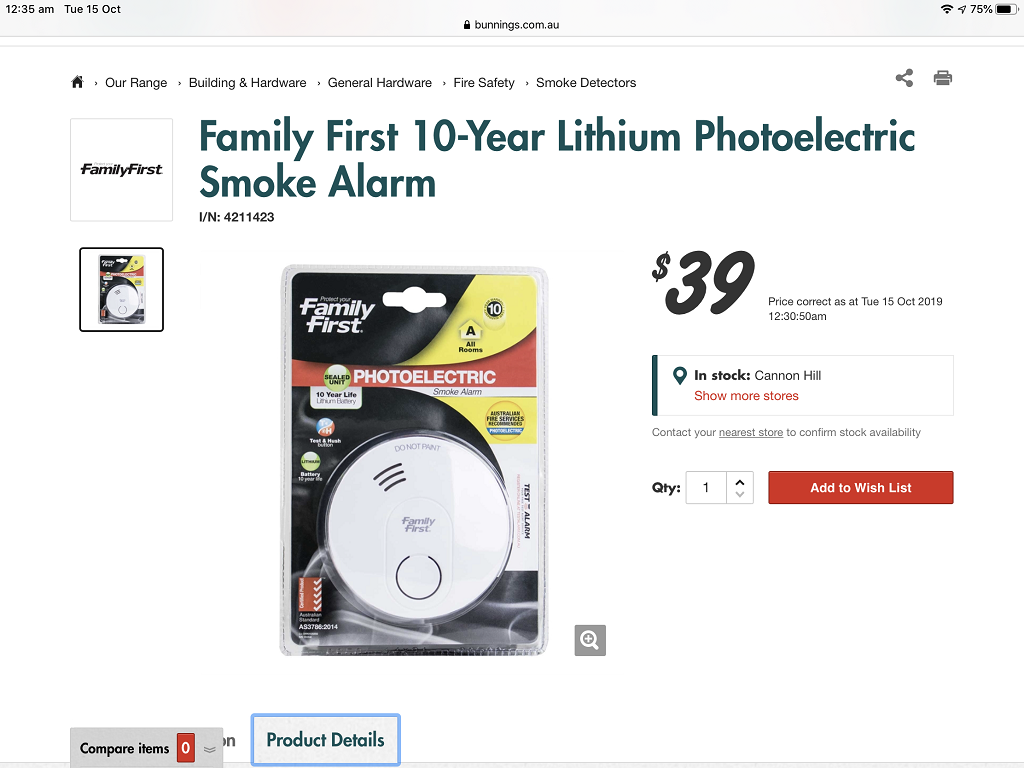This screenshot has height=768, width=1024.
Task: Click the location pin stock icon
Action: click(x=679, y=376)
